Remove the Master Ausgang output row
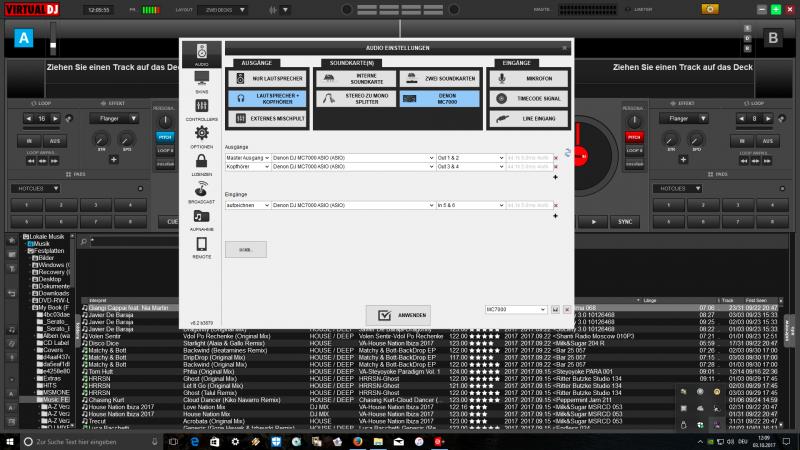The height and width of the screenshot is (450, 800). [x=556, y=158]
